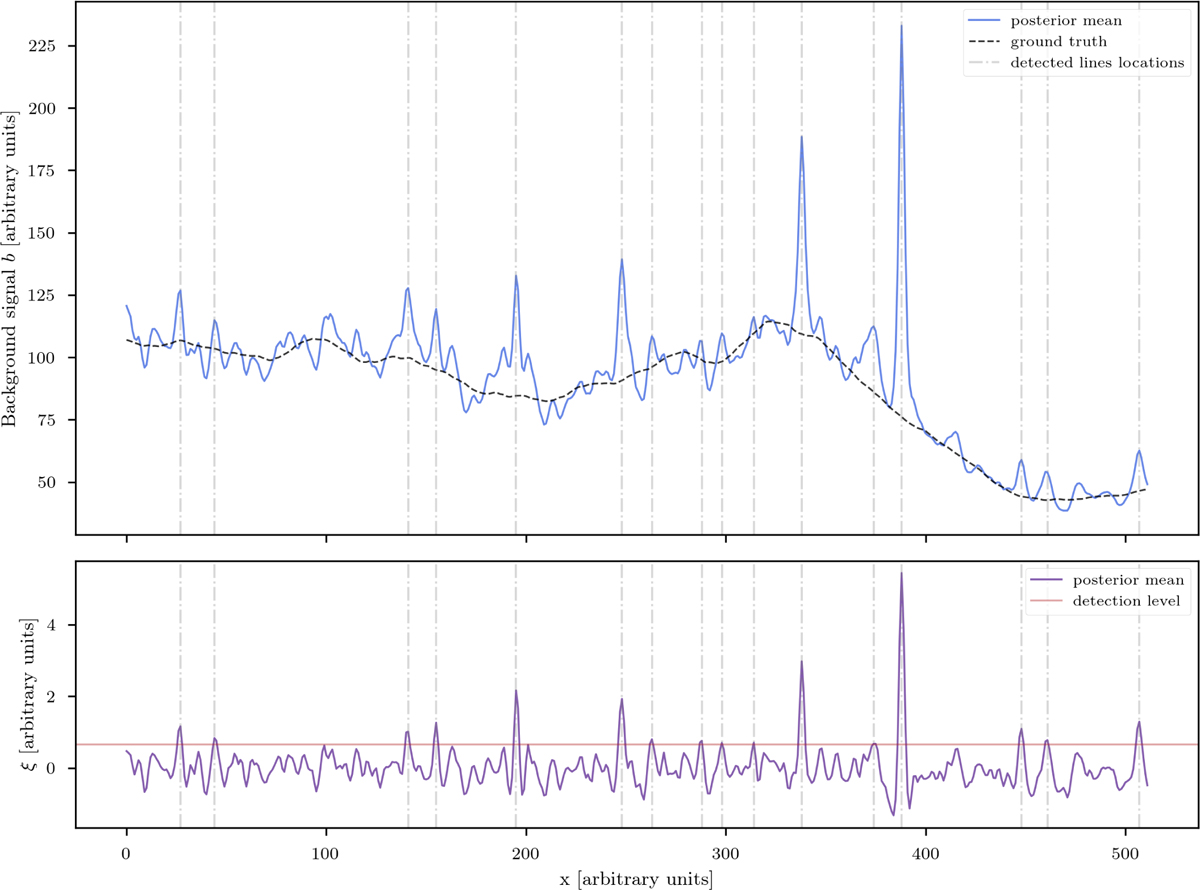Click the red detection level legend sample
The width and height of the screenshot is (1200, 890).
pyautogui.click(x=1046, y=600)
